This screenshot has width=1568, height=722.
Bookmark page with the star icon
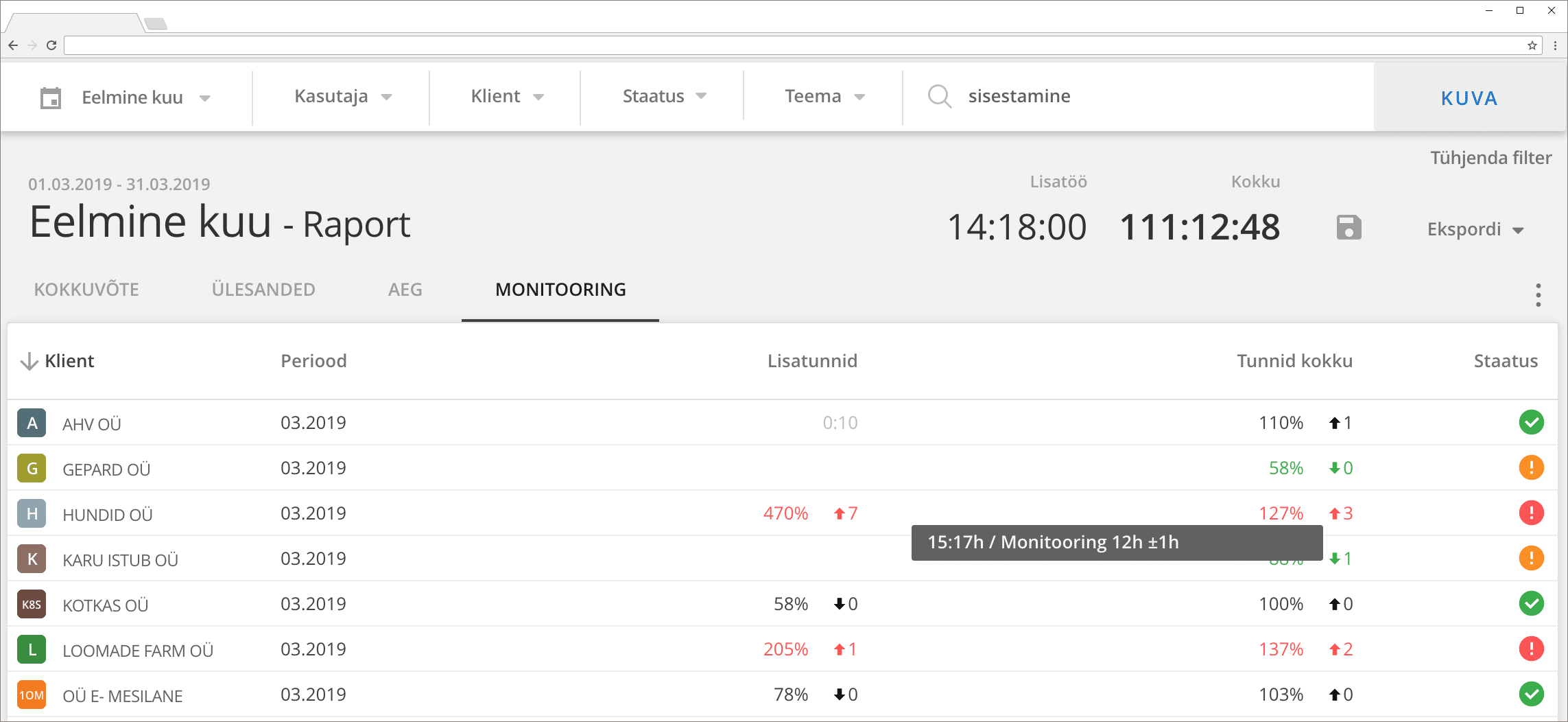tap(1532, 45)
